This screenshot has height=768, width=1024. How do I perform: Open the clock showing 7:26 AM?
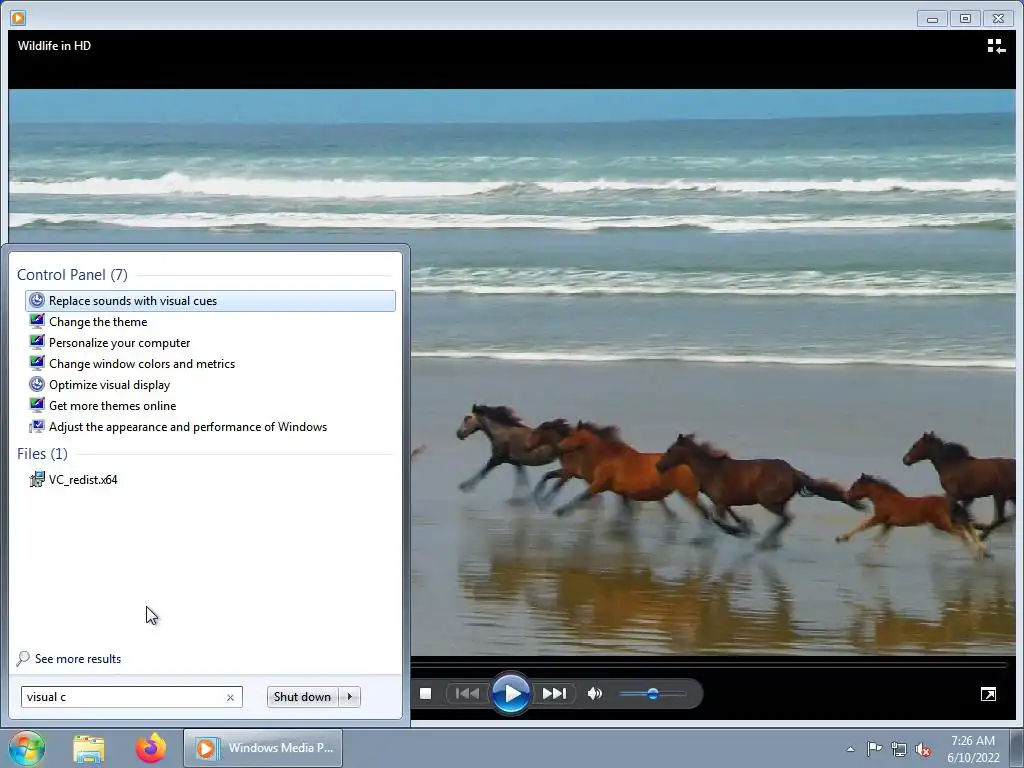click(973, 749)
